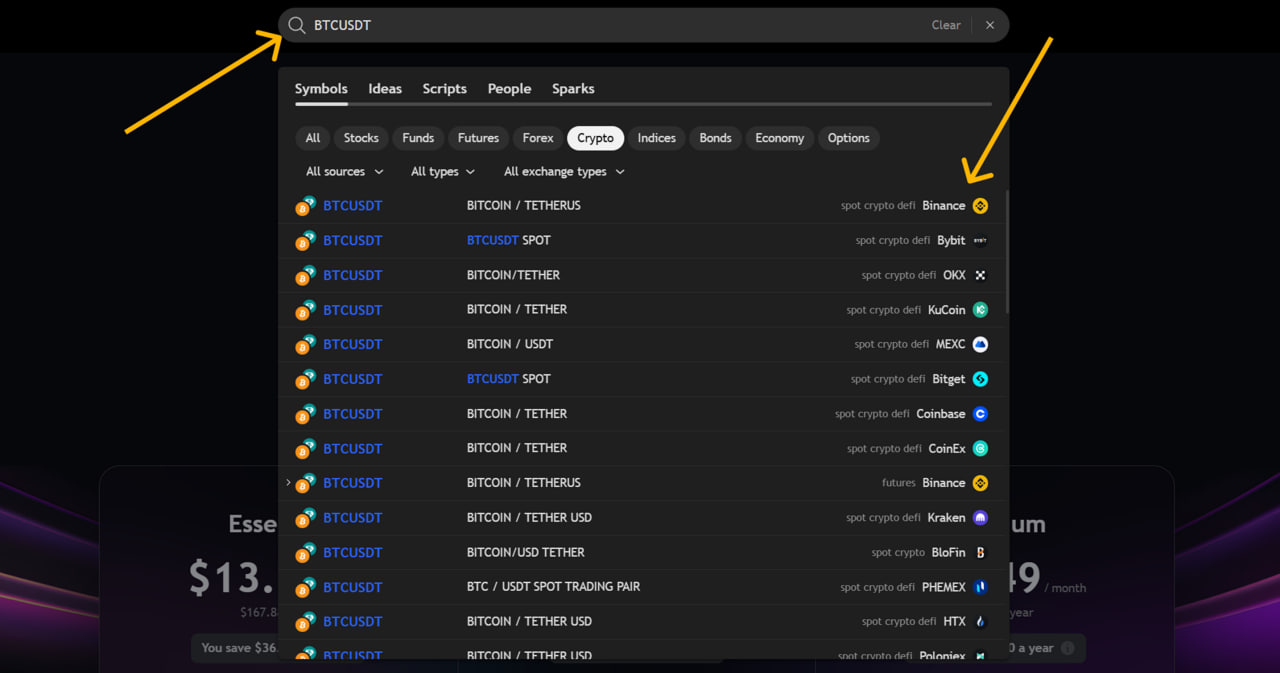Click BITCOIN / TETHERUS on futures row
1280x673 pixels.
point(524,483)
